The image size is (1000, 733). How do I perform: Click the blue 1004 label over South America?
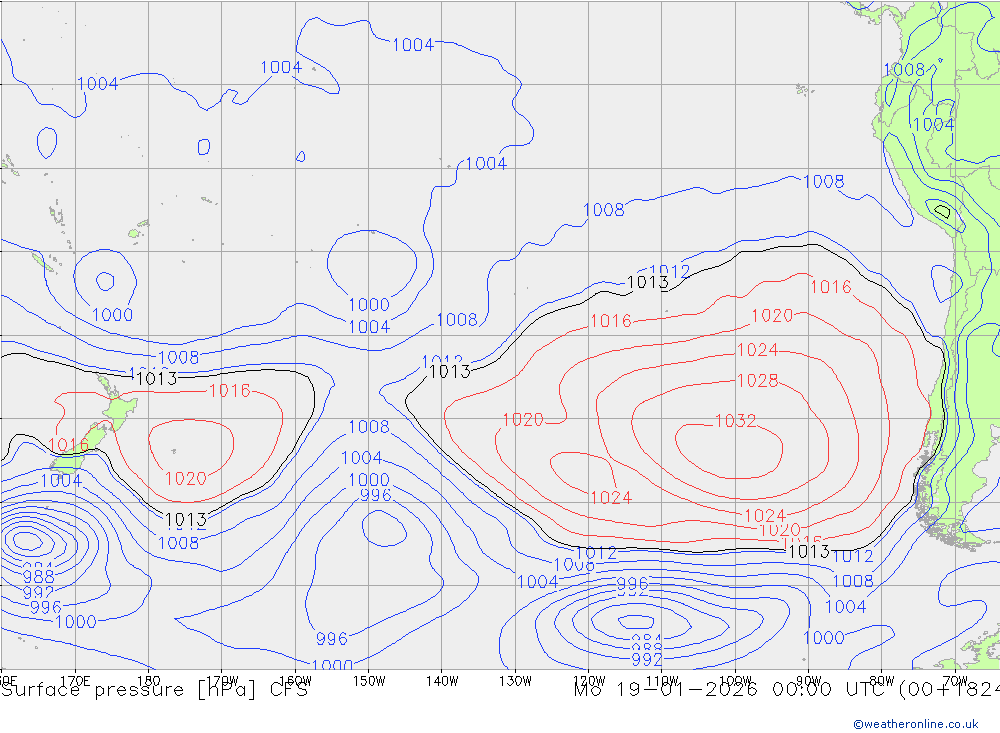(x=933, y=124)
